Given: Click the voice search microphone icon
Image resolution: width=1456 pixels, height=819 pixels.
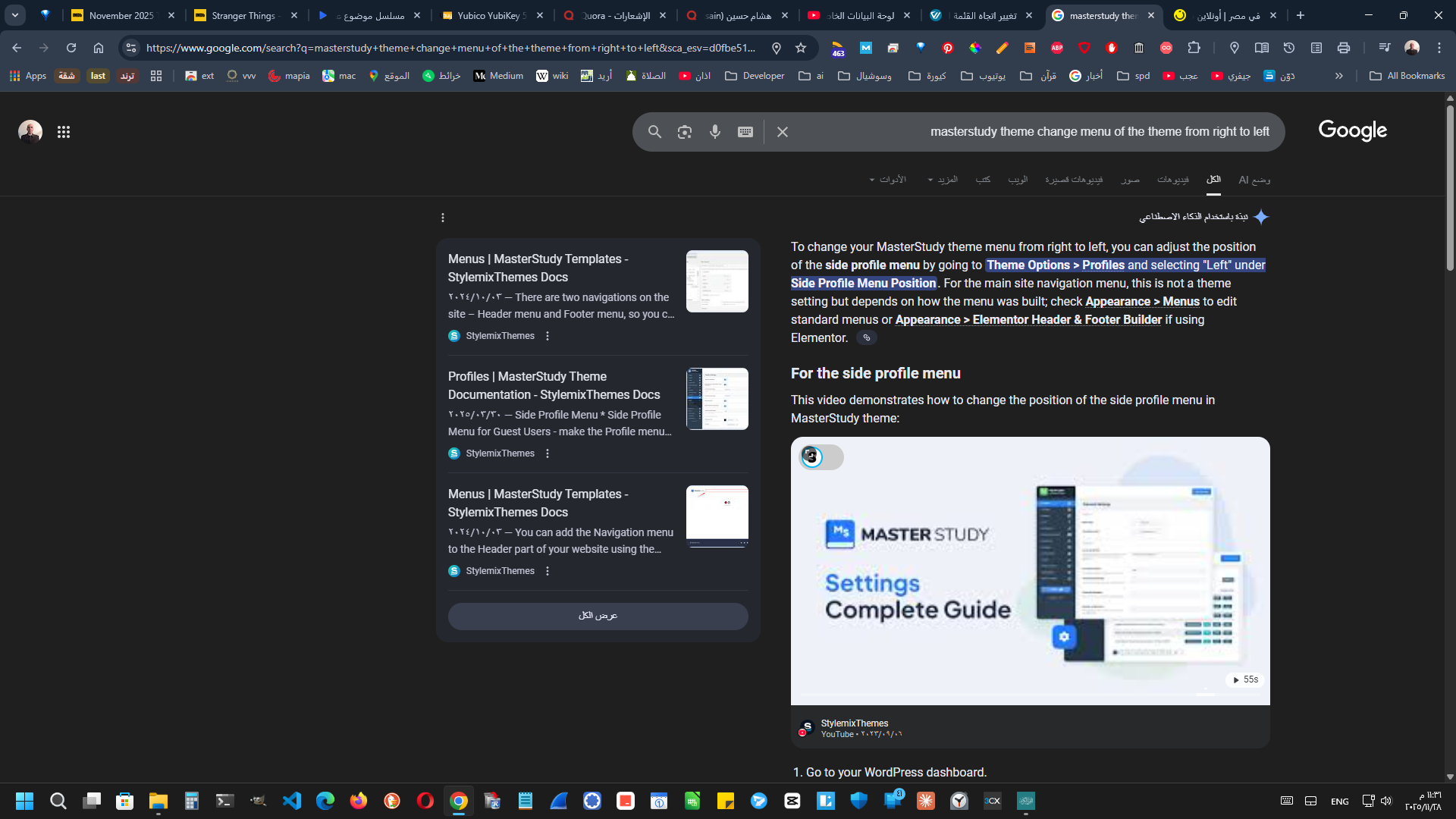Looking at the screenshot, I should click(714, 132).
